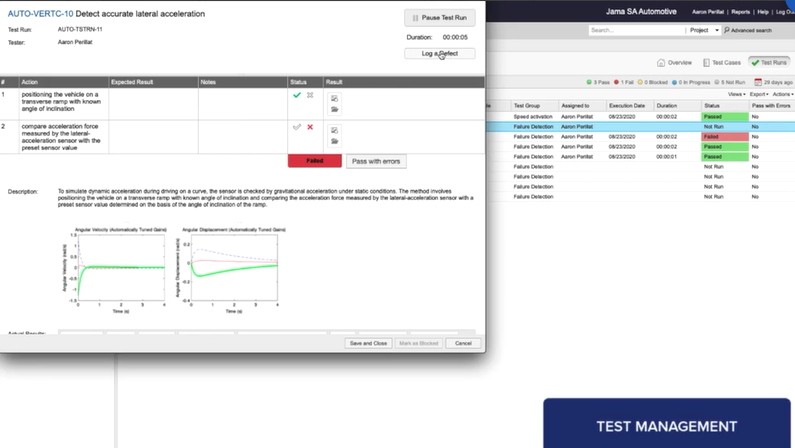The image size is (795, 448).
Task: Cancel the test run dialog
Action: [463, 343]
